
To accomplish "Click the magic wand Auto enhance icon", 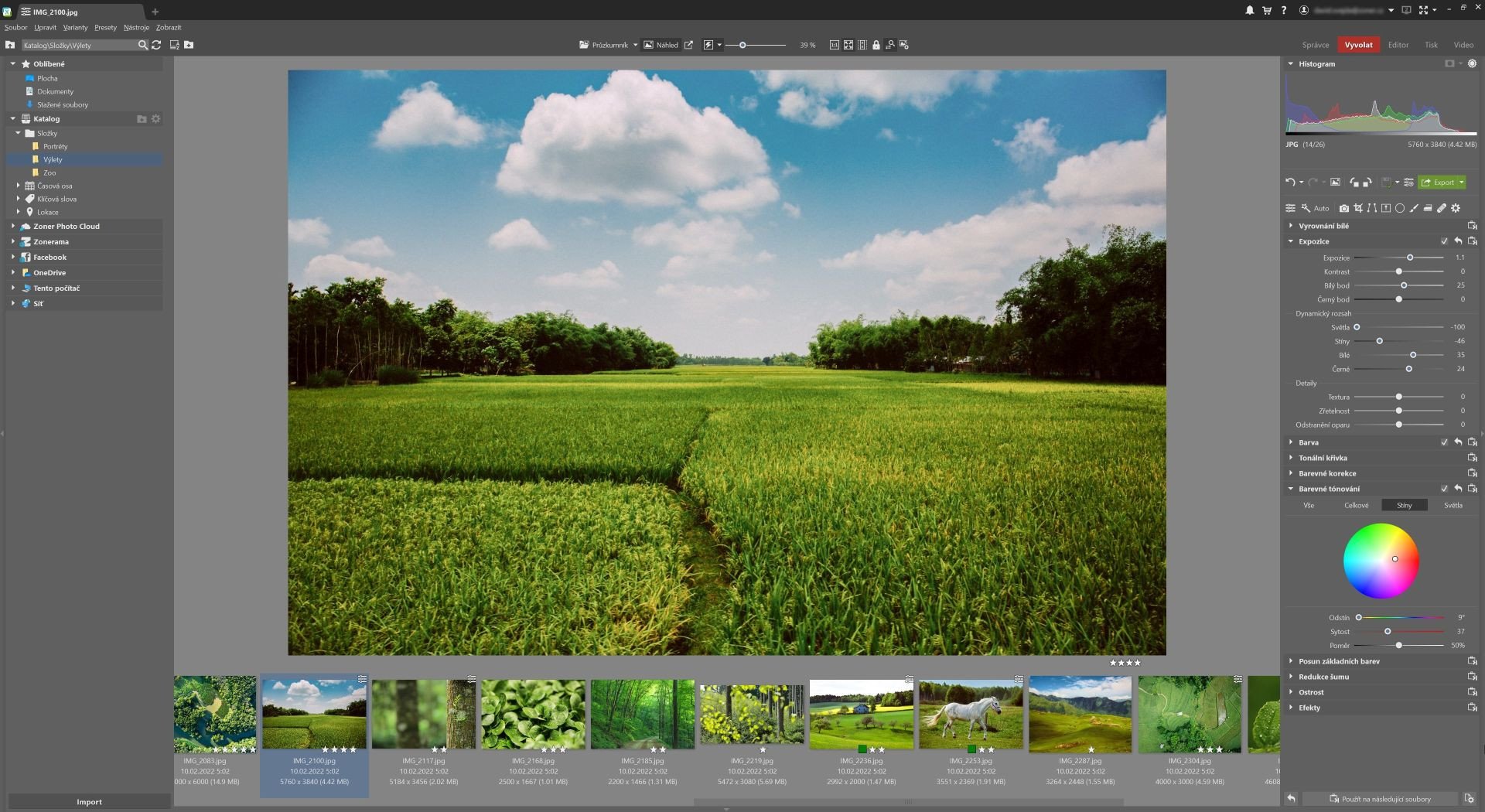I will pos(1306,208).
